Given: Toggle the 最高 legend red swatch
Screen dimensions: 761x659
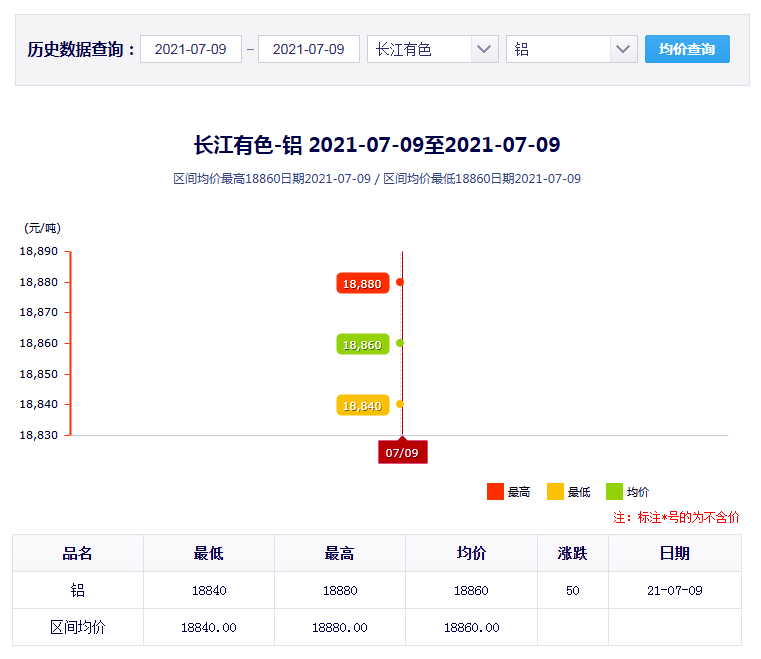Looking at the screenshot, I should [495, 492].
